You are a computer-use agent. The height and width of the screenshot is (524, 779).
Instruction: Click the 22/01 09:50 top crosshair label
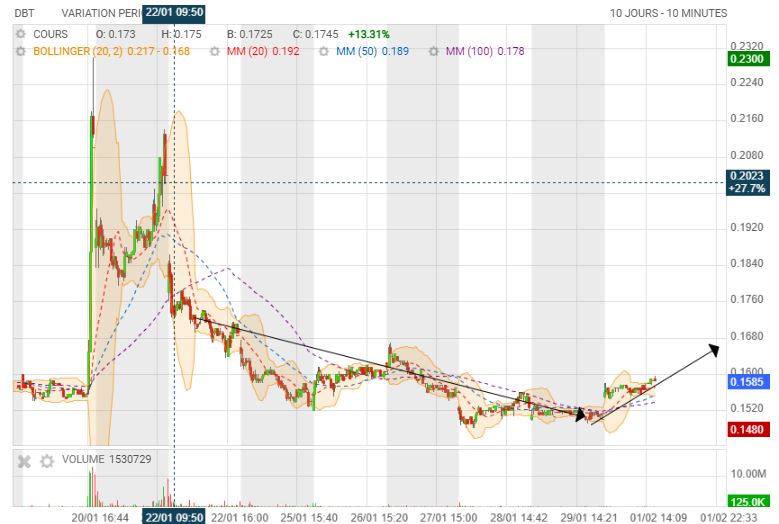pyautogui.click(x=174, y=12)
